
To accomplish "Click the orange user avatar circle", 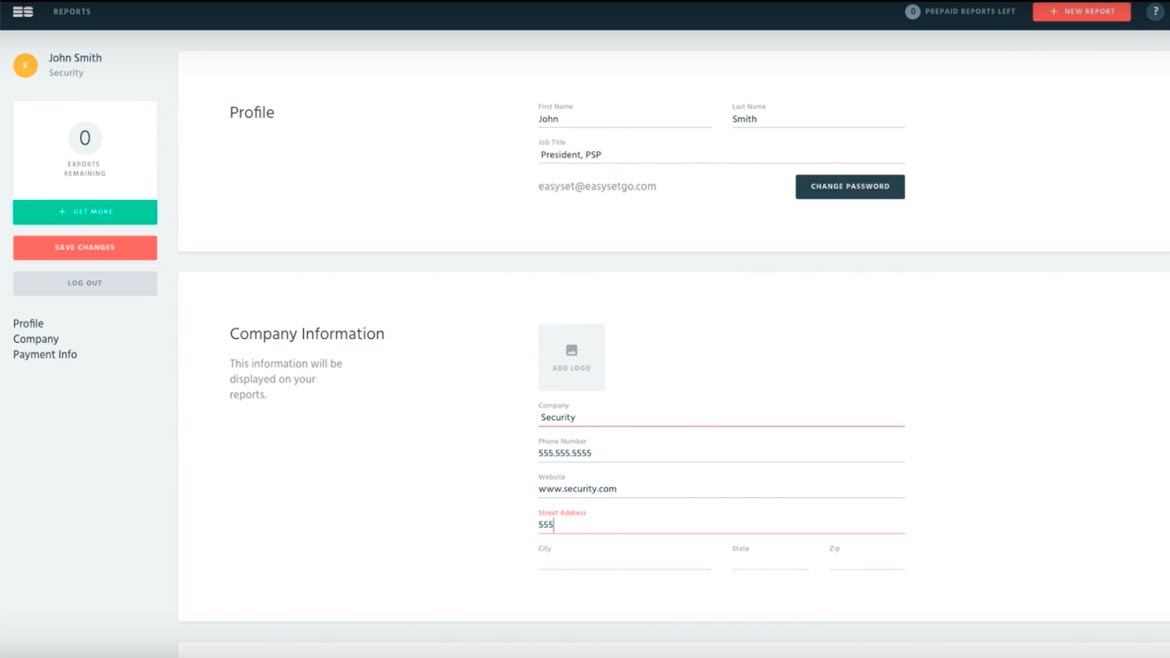I will click(x=26, y=65).
